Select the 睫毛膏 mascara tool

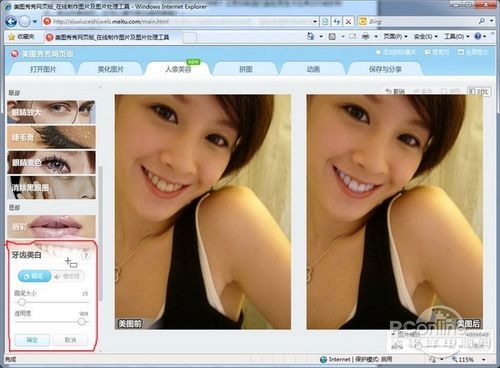pos(51,137)
